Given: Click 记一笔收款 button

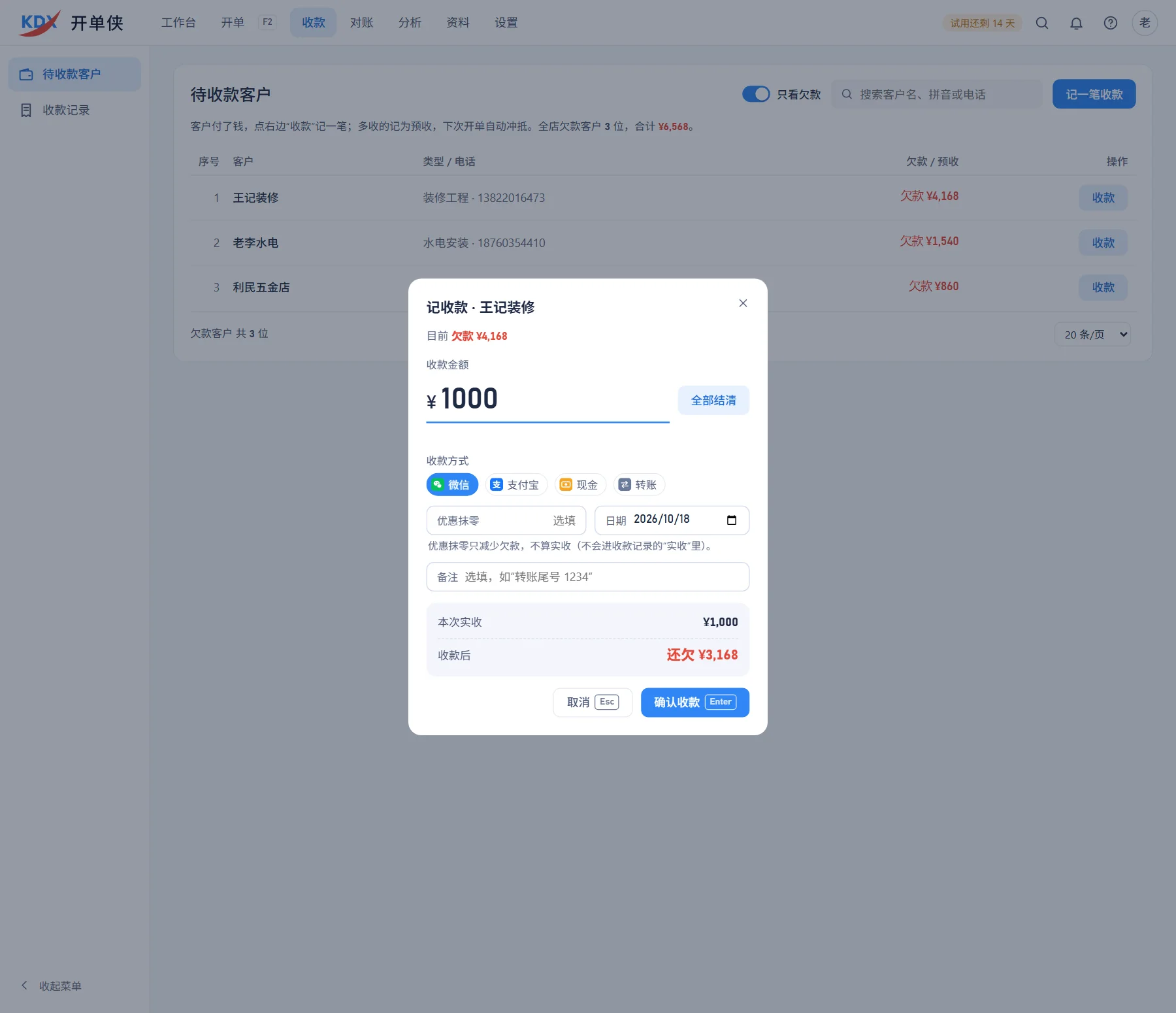Looking at the screenshot, I should click(x=1094, y=94).
